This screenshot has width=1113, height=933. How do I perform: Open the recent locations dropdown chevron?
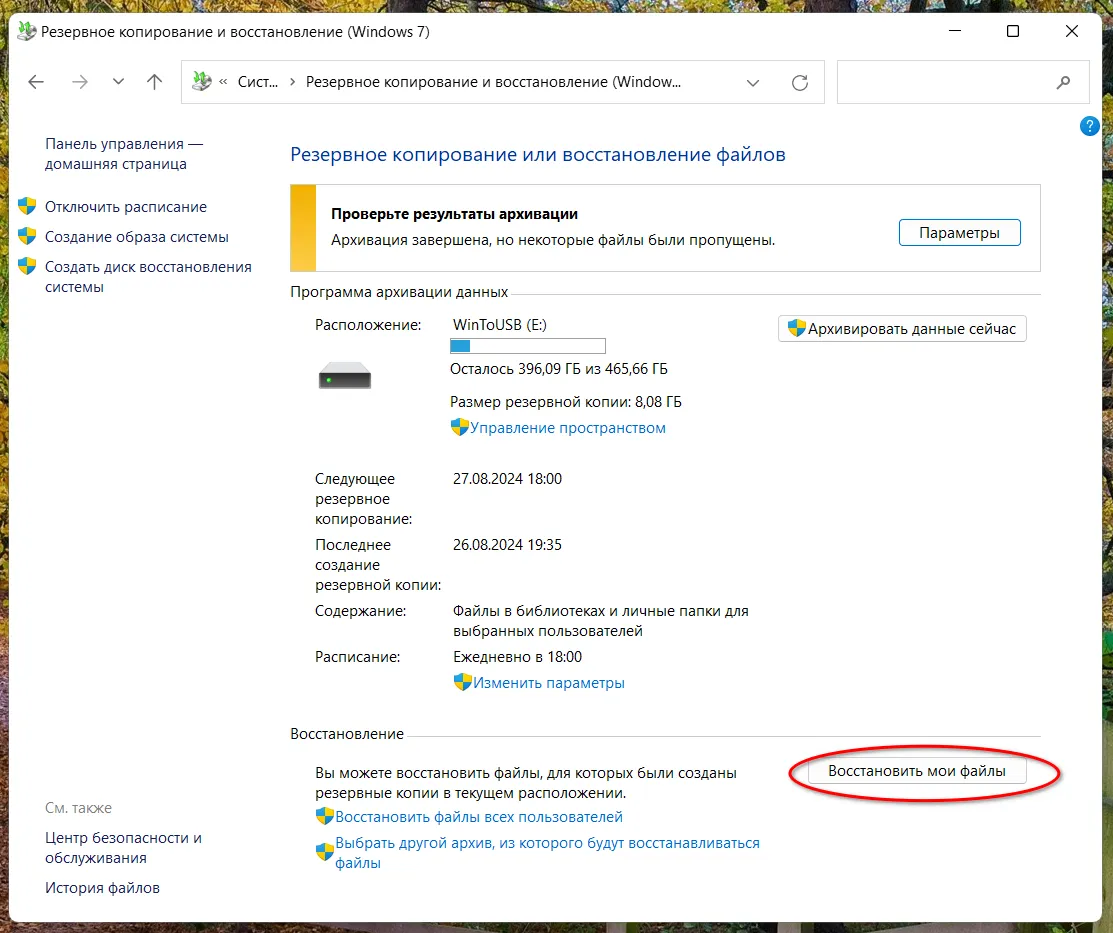pyautogui.click(x=118, y=83)
